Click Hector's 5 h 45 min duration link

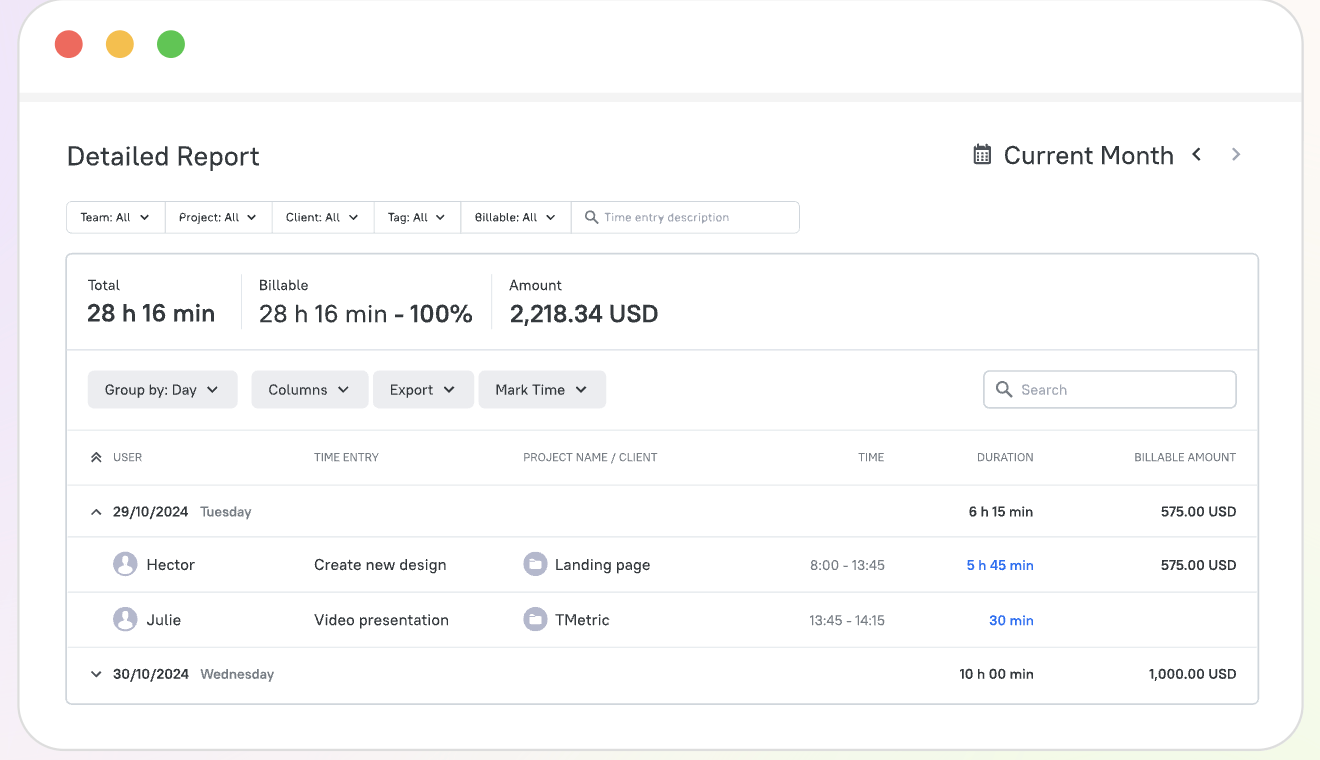pyautogui.click(x=1000, y=565)
